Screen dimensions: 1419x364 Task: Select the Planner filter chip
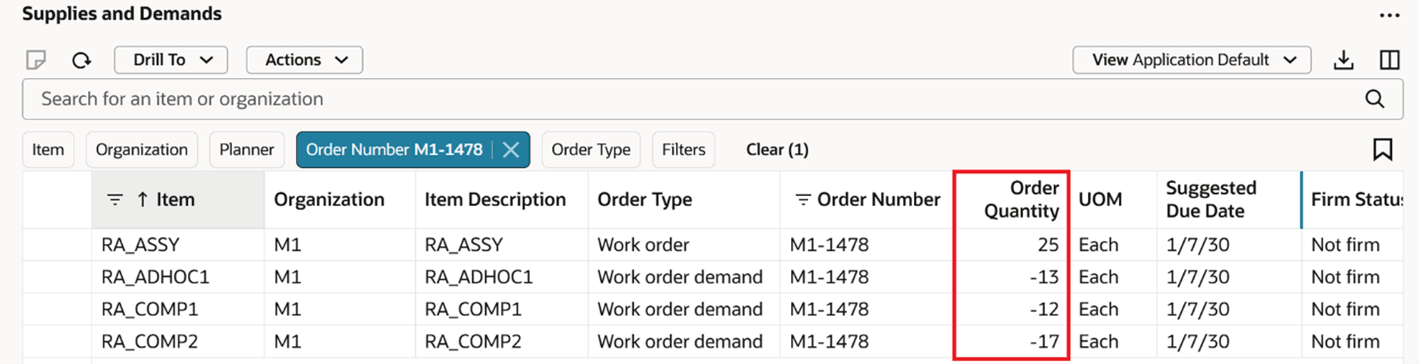[247, 149]
